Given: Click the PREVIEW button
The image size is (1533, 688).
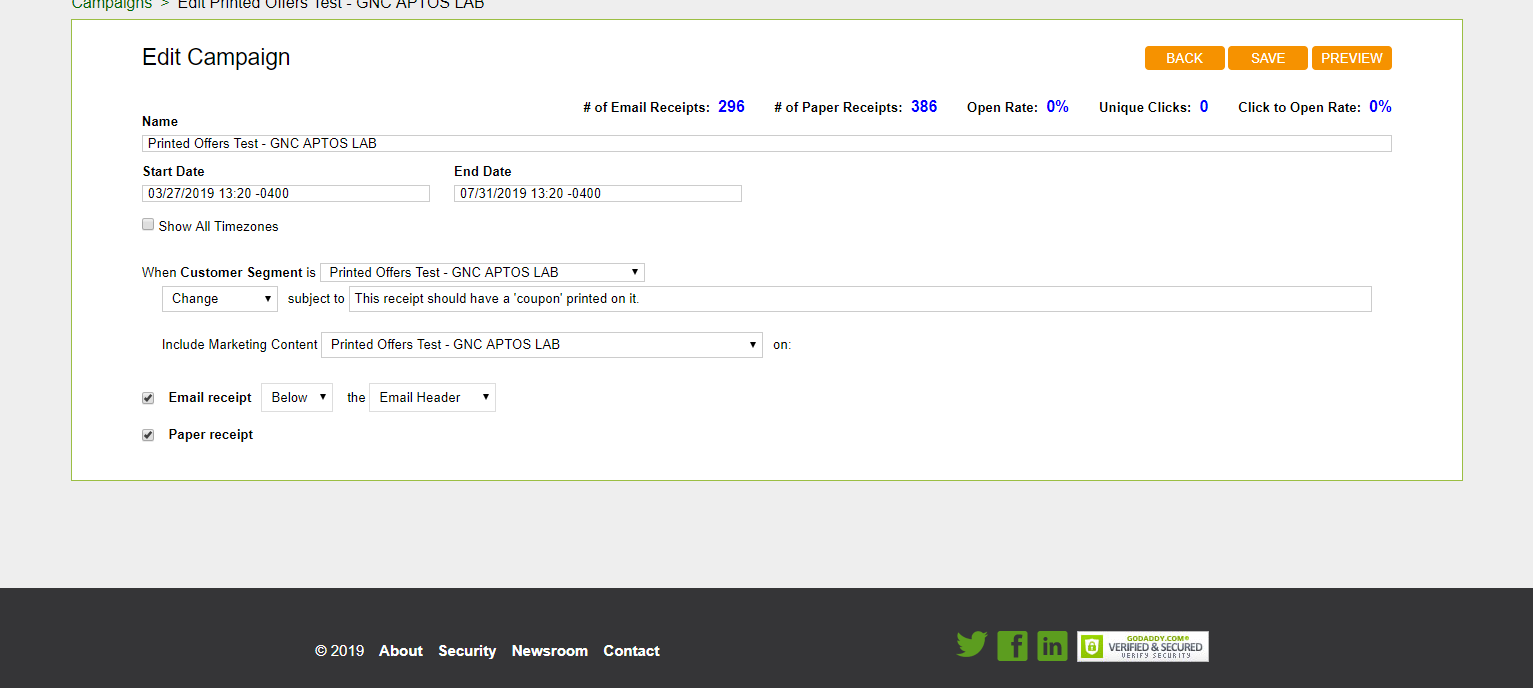Looking at the screenshot, I should [x=1352, y=58].
